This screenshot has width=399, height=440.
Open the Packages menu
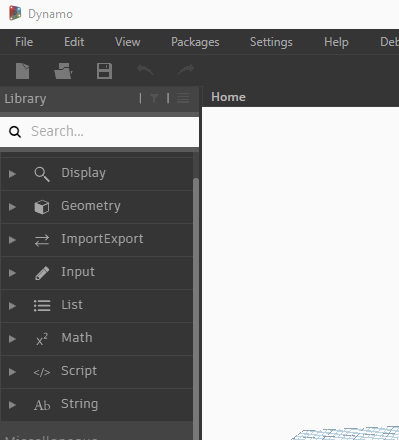(195, 42)
